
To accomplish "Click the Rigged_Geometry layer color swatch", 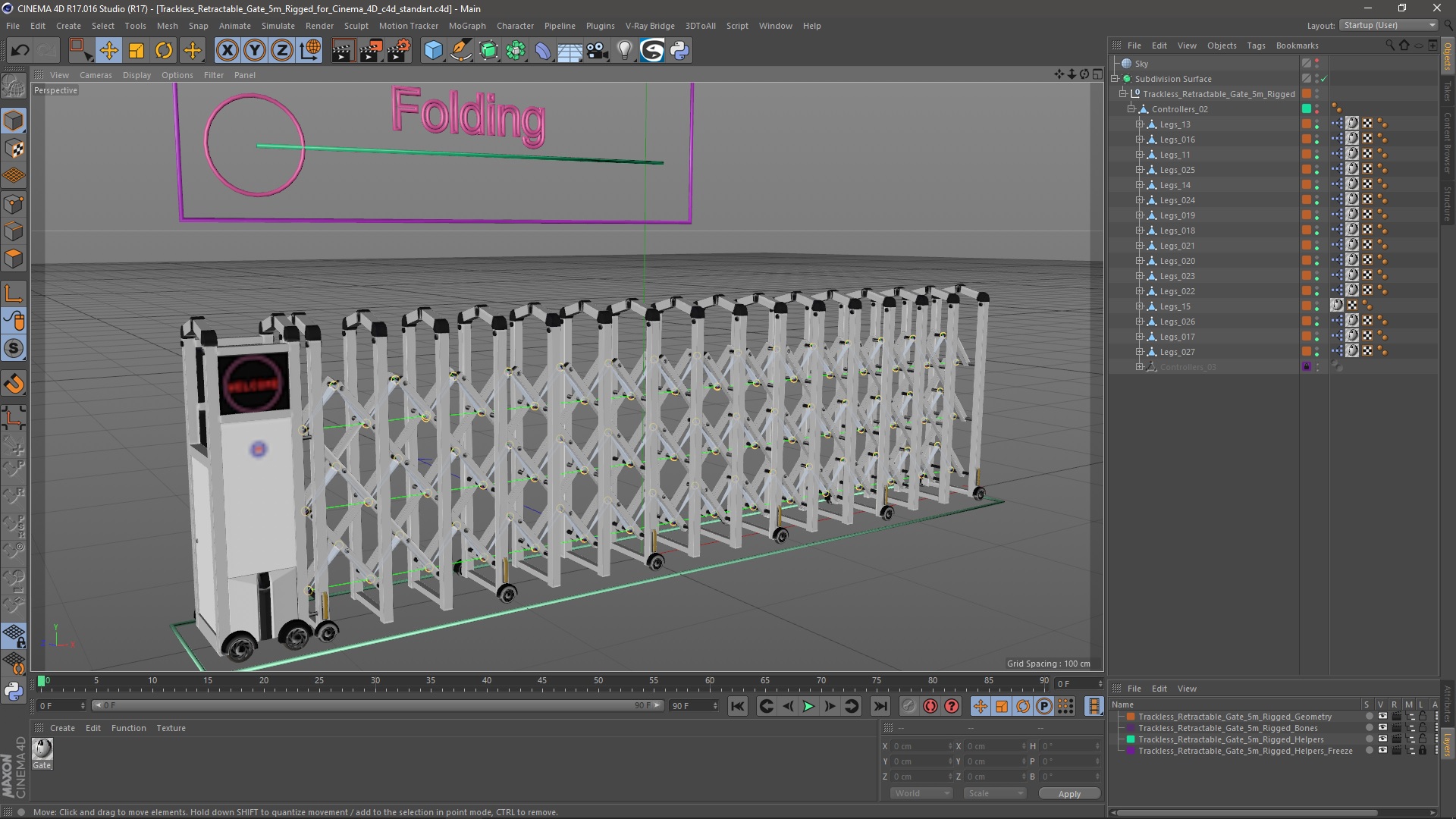I will [x=1131, y=717].
